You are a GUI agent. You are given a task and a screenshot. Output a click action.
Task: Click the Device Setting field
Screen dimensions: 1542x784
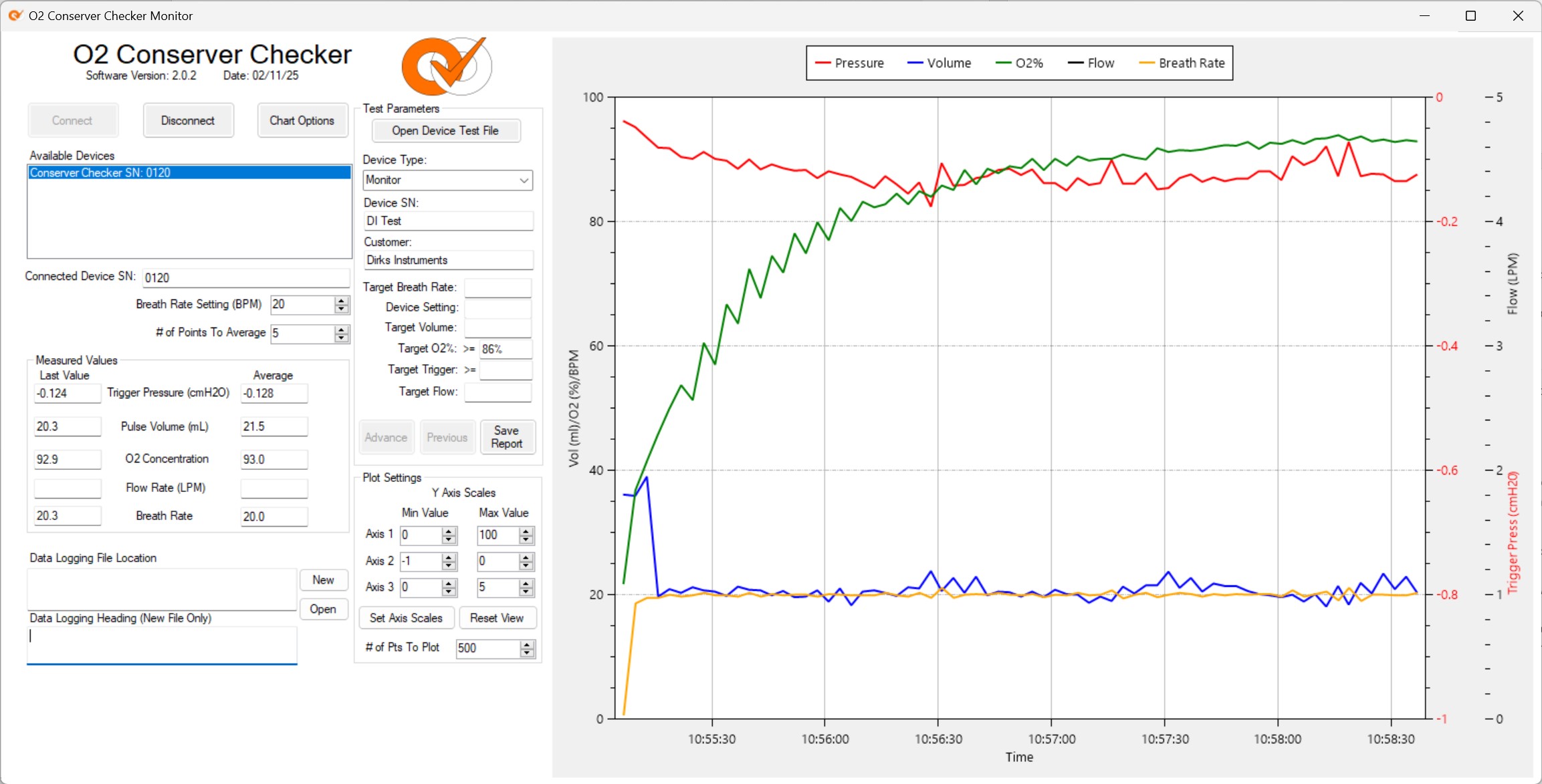point(498,307)
